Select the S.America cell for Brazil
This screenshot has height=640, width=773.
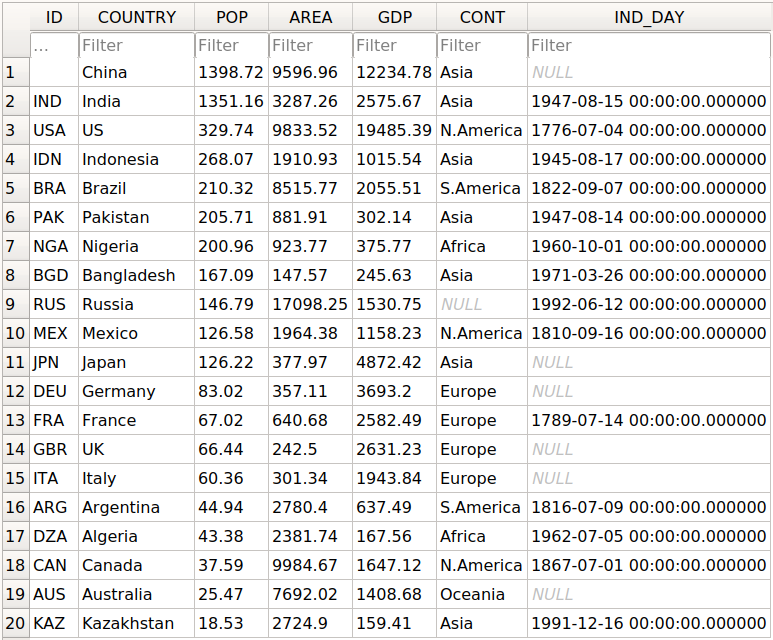click(x=482, y=188)
